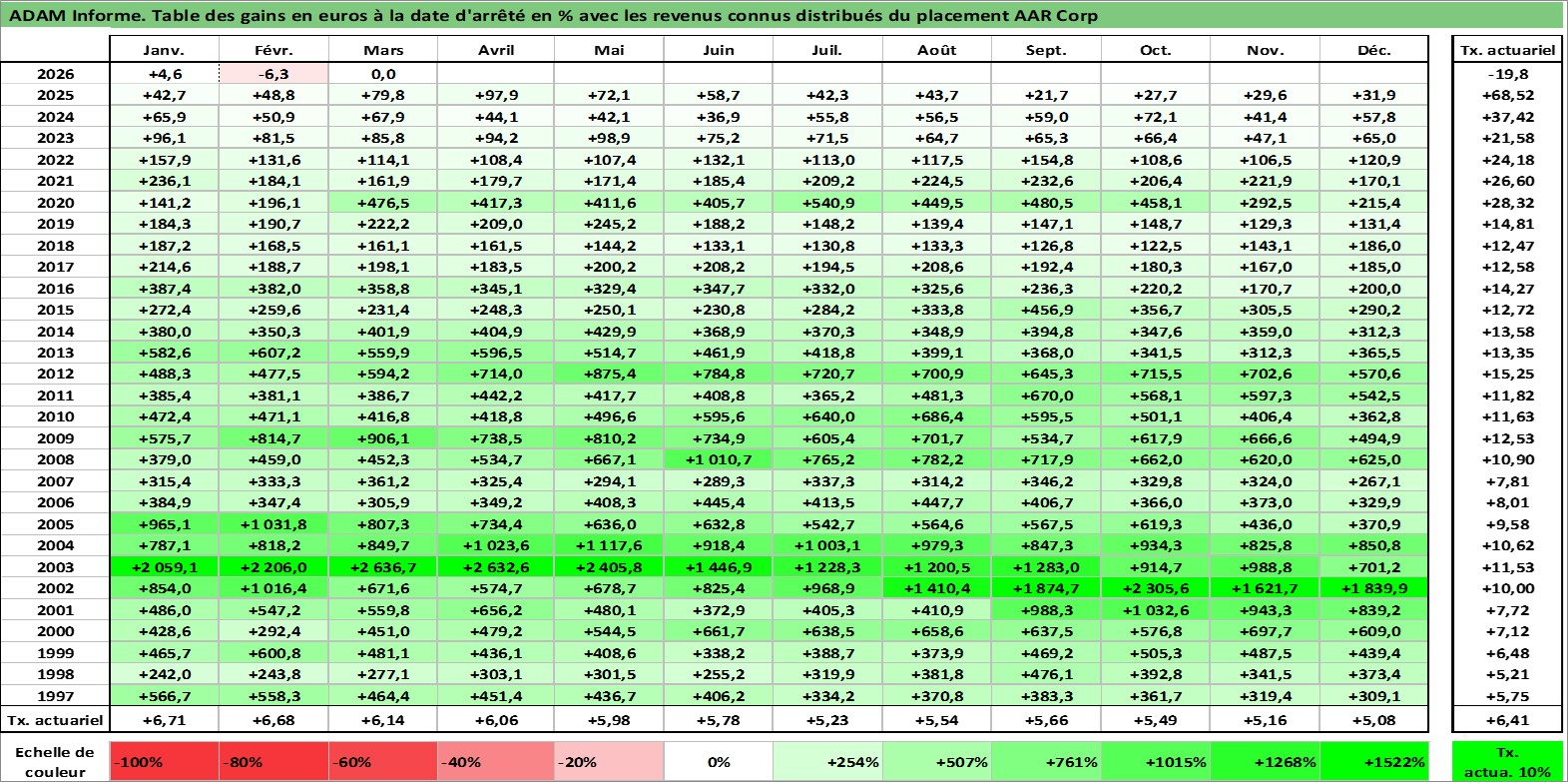This screenshot has height=782, width=1568.
Task: Select the 'Avril' column header
Action: click(495, 50)
